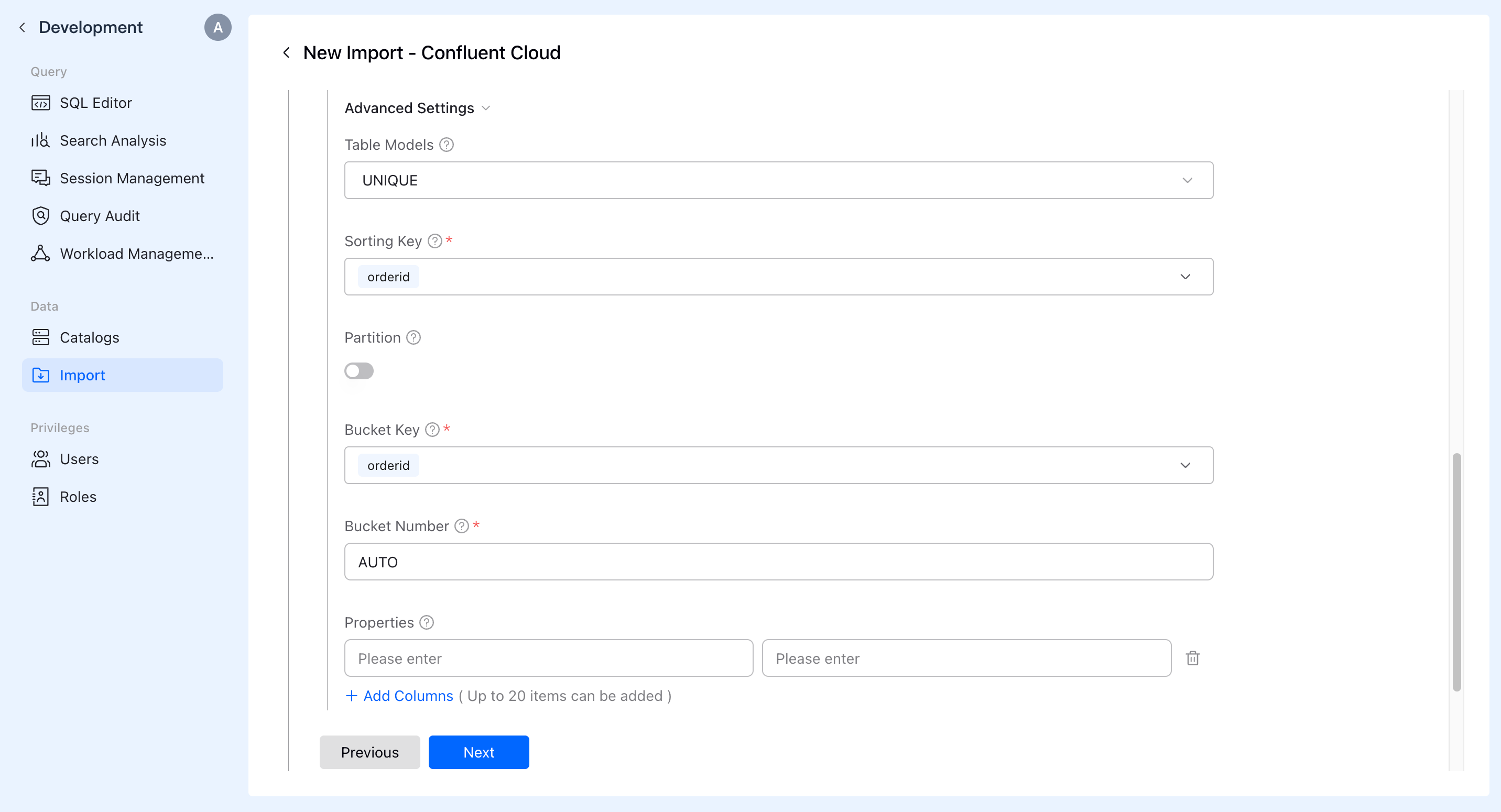This screenshot has width=1501, height=812.
Task: Click the Add Columns link
Action: (407, 696)
